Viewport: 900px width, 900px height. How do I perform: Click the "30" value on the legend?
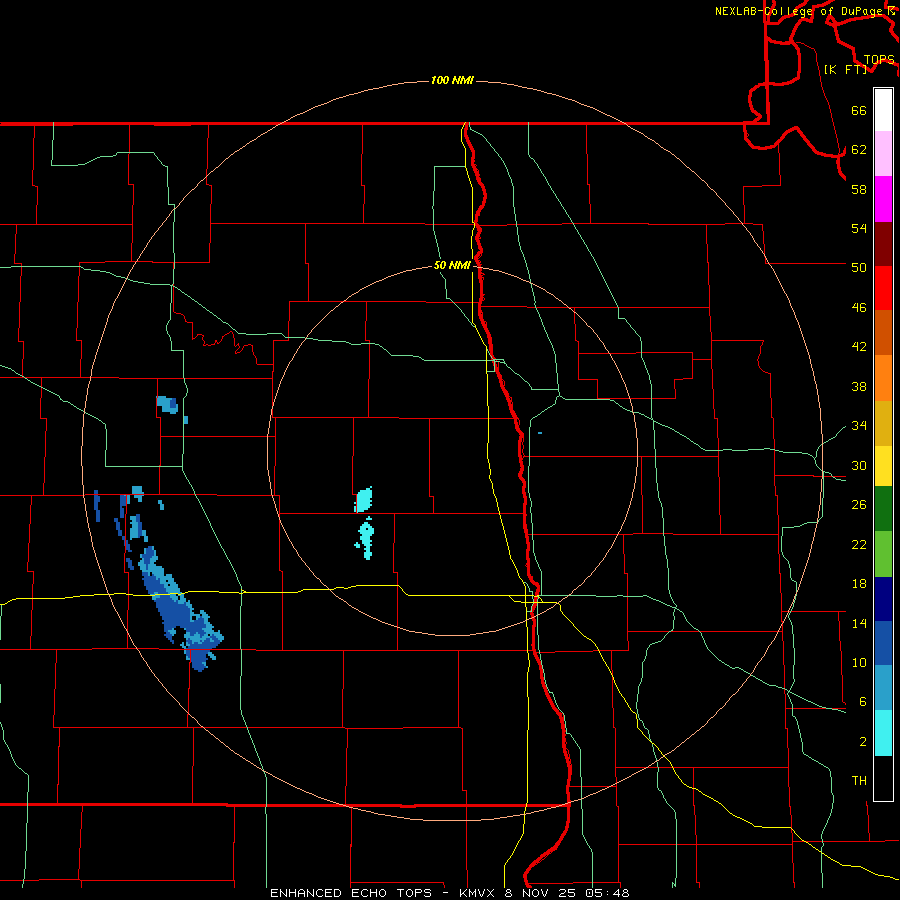click(x=859, y=465)
